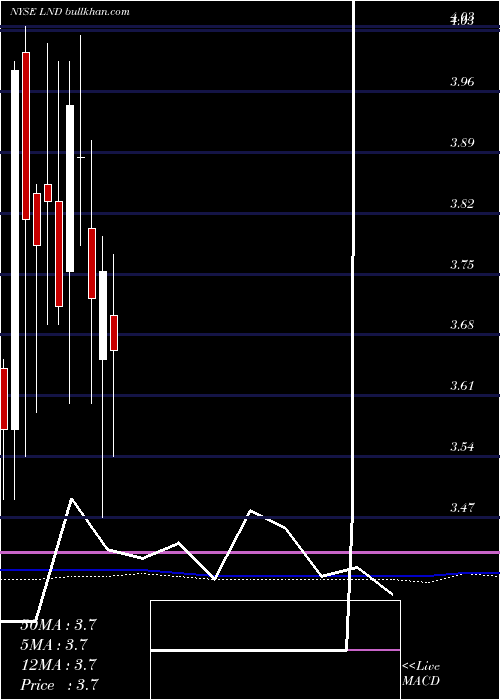Click the 3.89 price axis label
Image resolution: width=500 pixels, height=700 pixels.
(462, 143)
